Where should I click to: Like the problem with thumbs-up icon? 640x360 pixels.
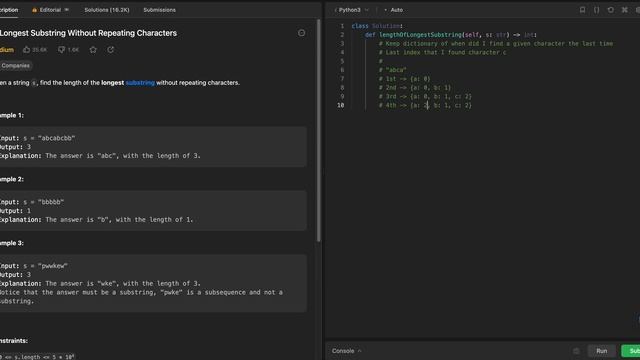coord(35,50)
